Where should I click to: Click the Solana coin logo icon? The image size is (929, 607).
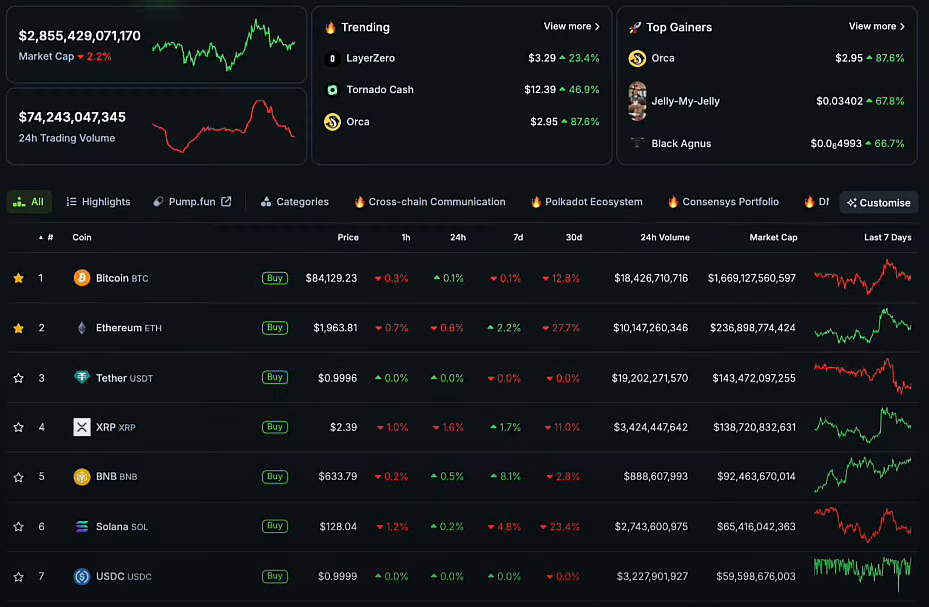[x=82, y=527]
